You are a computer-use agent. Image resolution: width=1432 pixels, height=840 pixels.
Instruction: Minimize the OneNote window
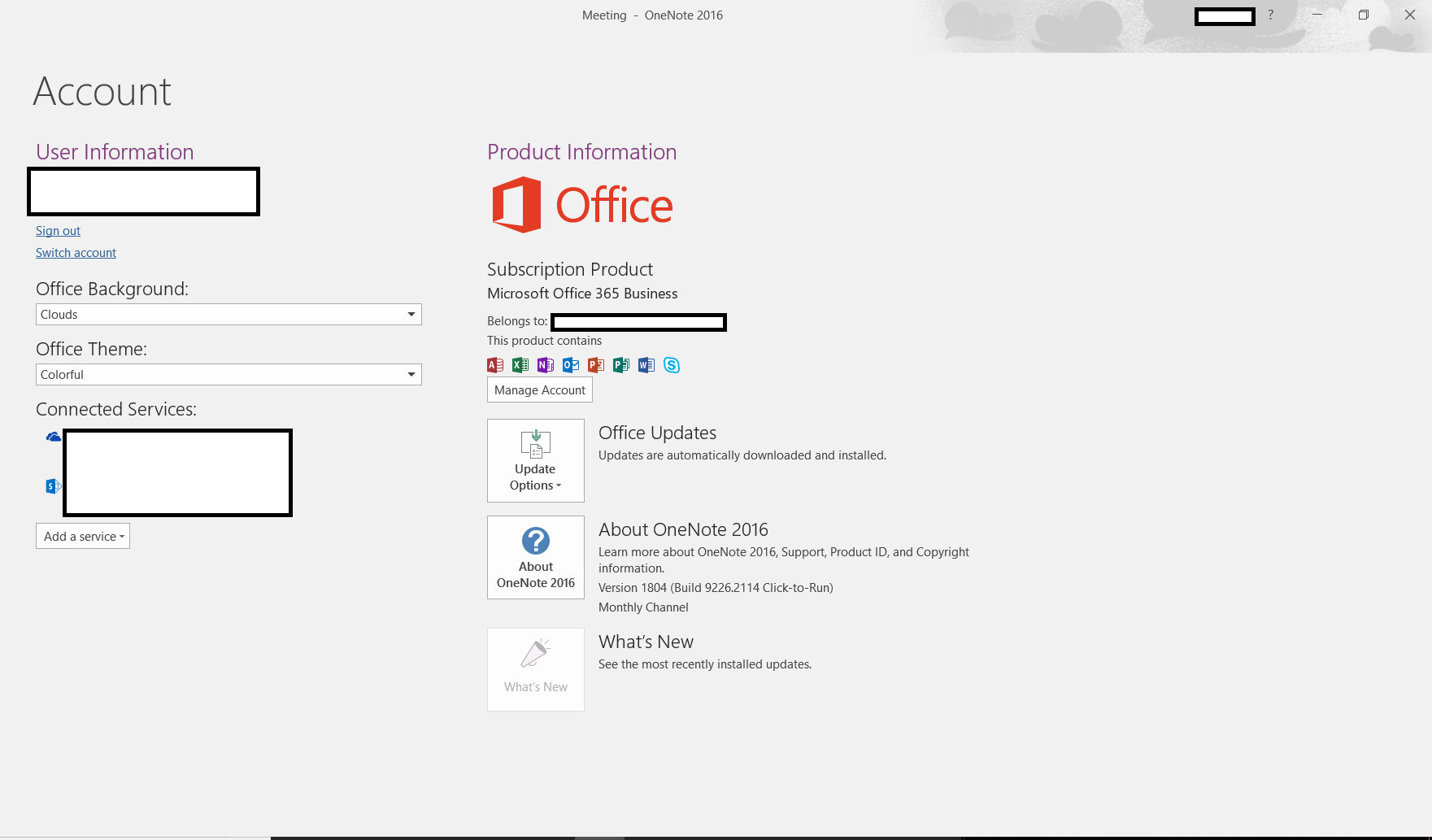click(1317, 15)
